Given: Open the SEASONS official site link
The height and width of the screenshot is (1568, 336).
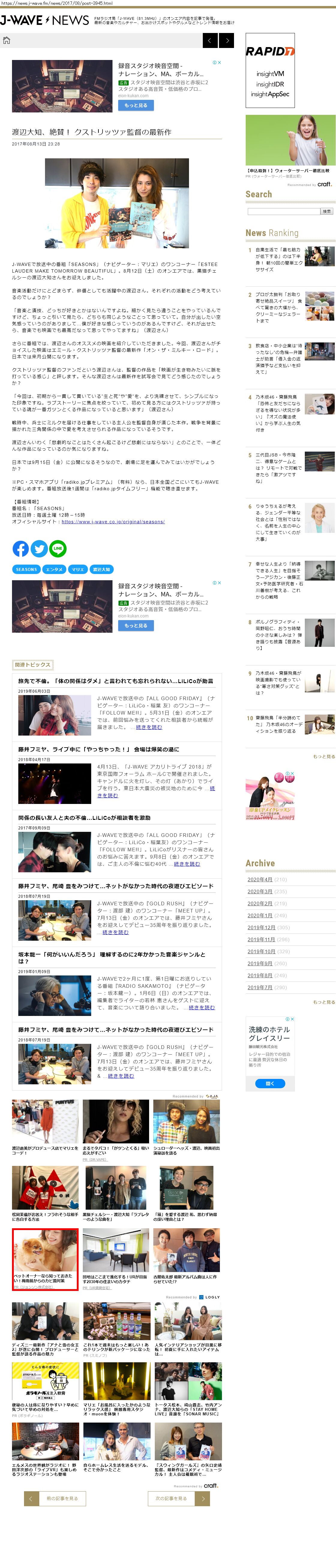Looking at the screenshot, I should click(x=112, y=522).
